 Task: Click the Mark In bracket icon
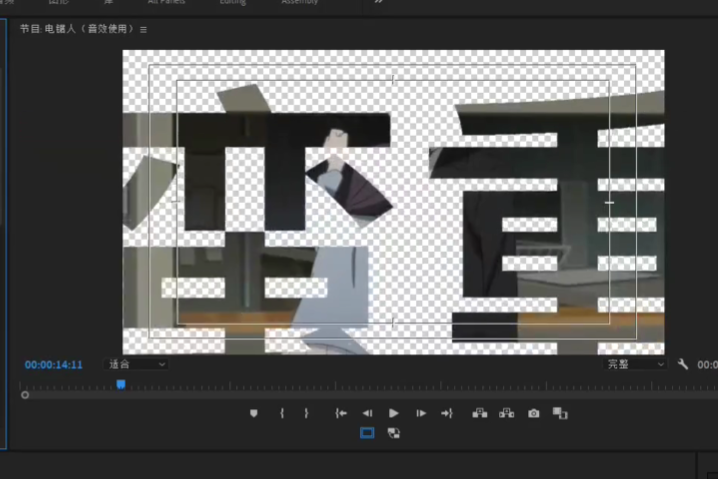point(282,413)
